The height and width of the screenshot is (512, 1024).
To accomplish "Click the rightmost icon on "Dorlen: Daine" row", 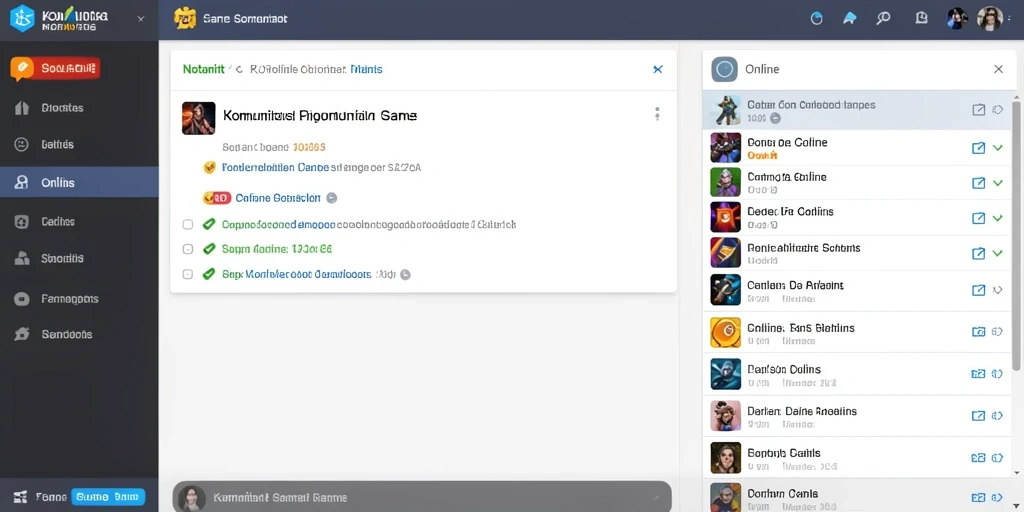I will pos(997,415).
